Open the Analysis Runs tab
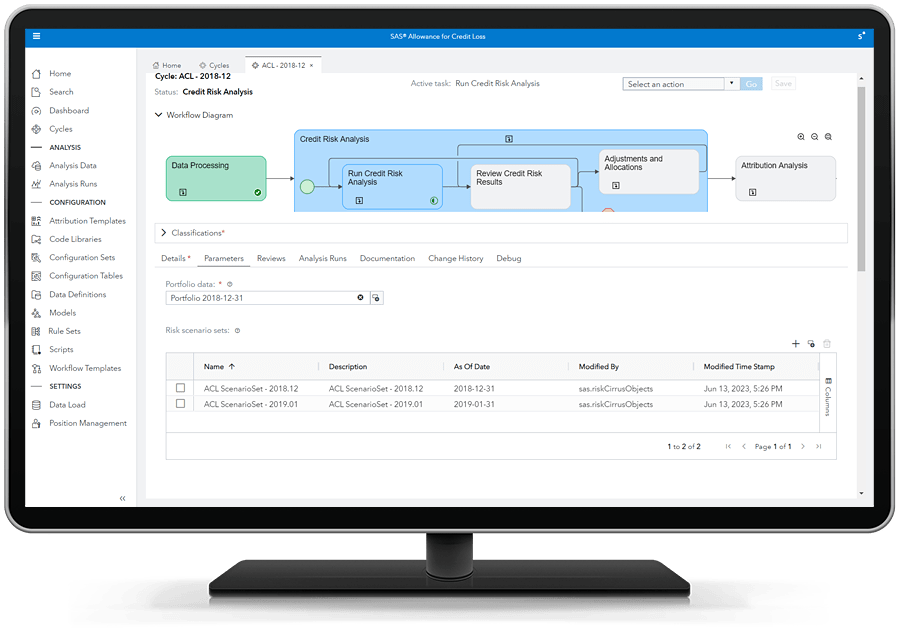Screen dimensions: 900x629 [x=323, y=258]
